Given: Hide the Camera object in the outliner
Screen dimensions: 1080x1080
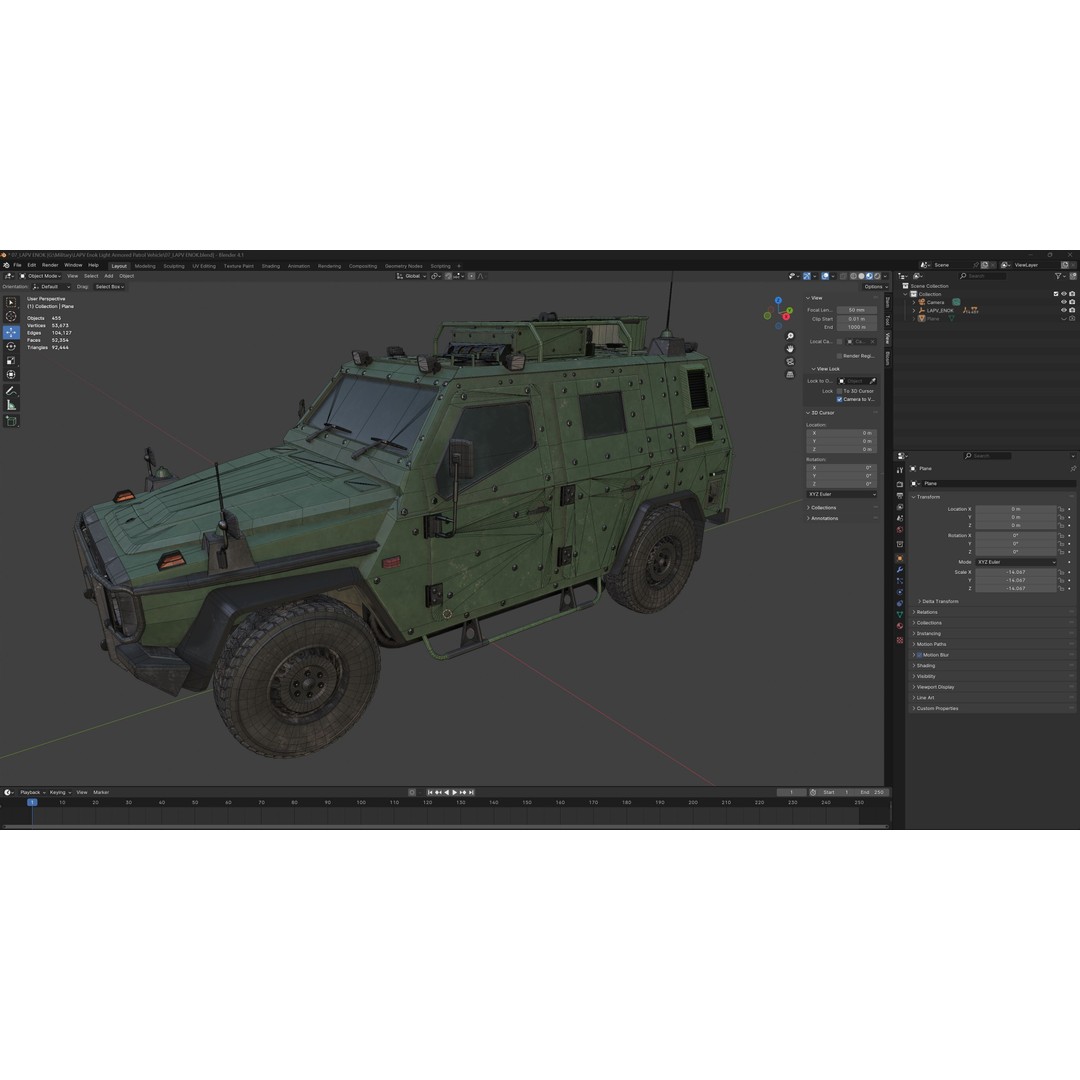Looking at the screenshot, I should point(1062,301).
